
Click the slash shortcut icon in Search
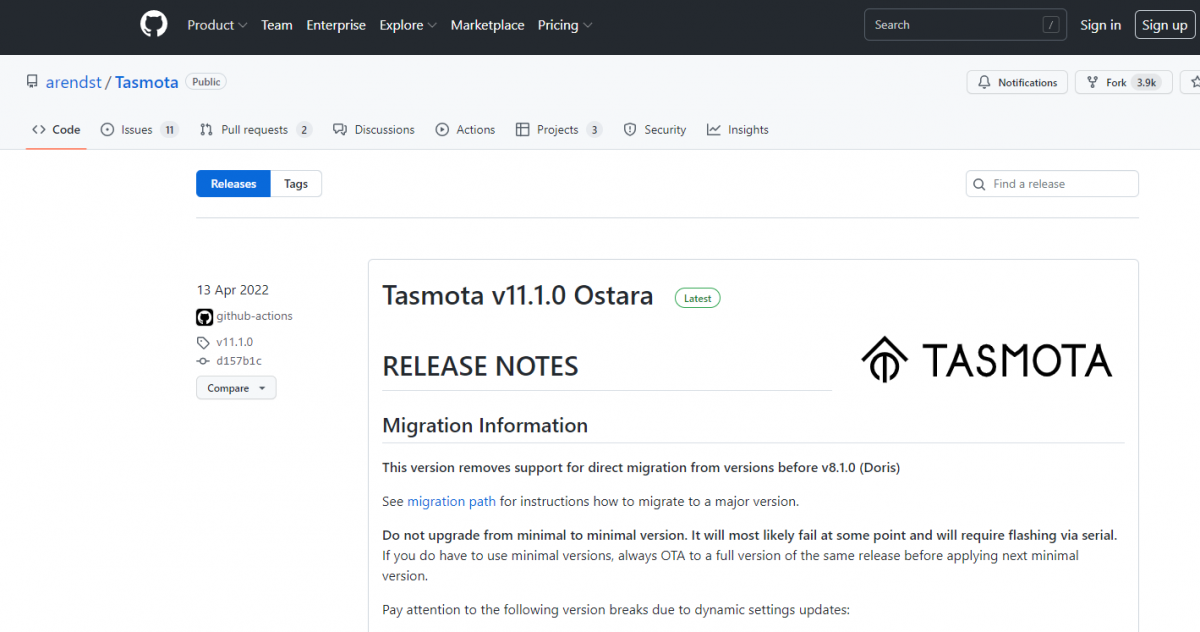pyautogui.click(x=1051, y=25)
